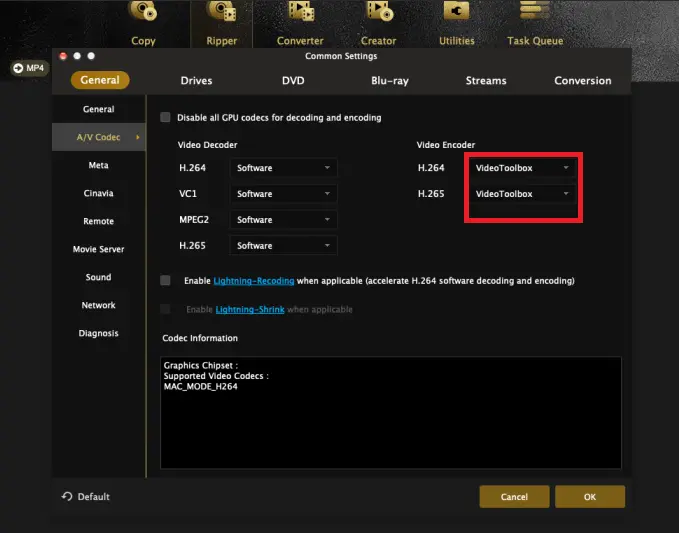Switch to the Streams tab
679x533 pixels.
(x=486, y=81)
